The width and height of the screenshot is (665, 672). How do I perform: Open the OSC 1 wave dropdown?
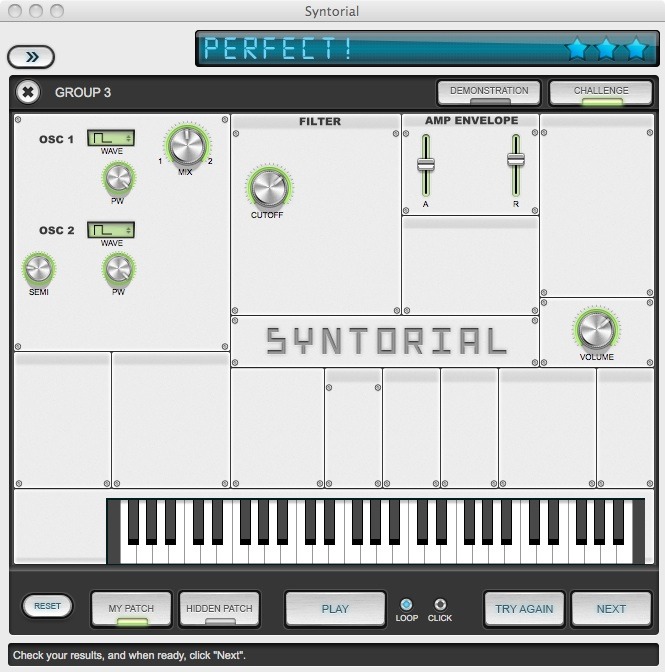point(111,138)
